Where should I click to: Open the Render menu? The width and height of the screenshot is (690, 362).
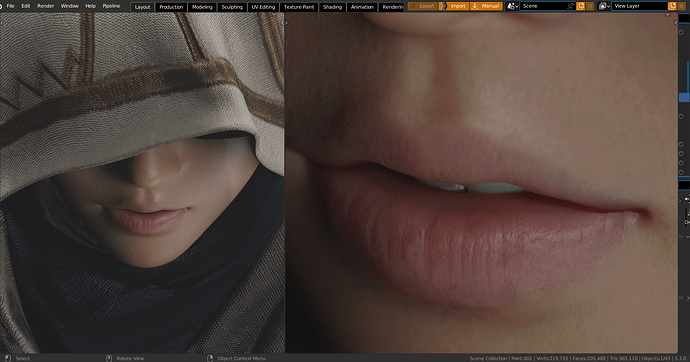45,6
